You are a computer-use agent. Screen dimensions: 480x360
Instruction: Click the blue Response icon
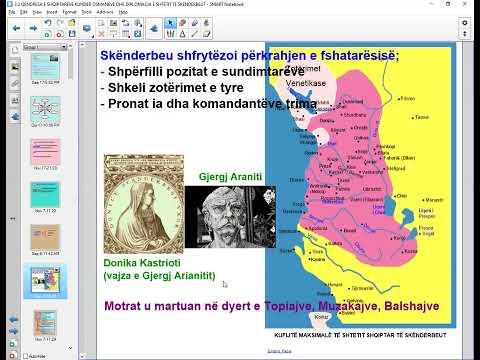click(137, 34)
